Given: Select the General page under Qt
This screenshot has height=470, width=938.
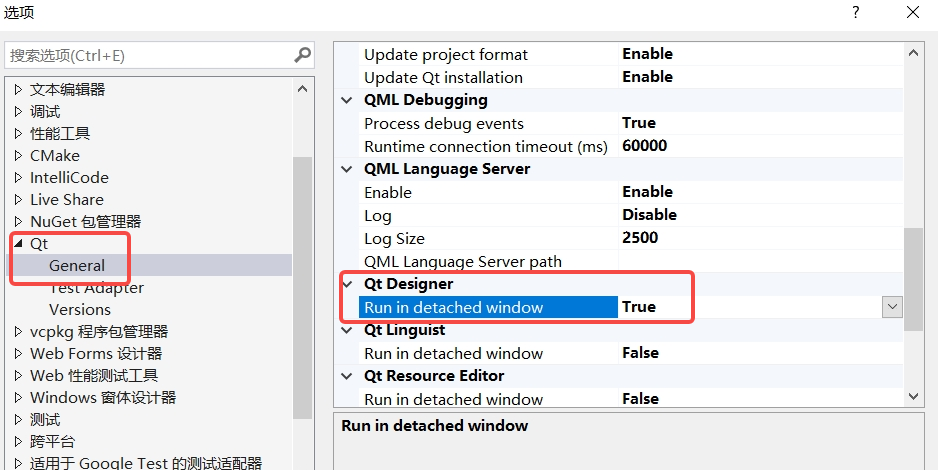Looking at the screenshot, I should [x=77, y=265].
